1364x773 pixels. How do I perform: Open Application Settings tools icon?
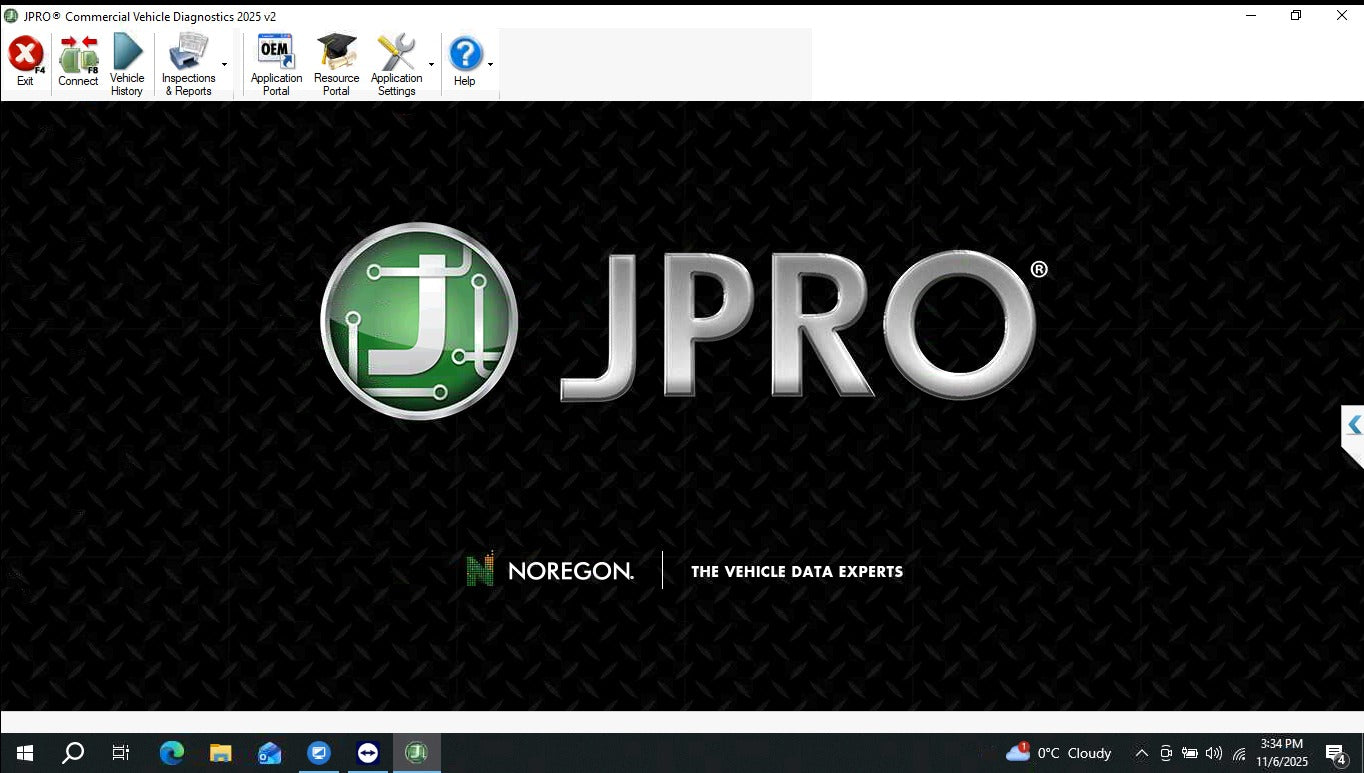396,57
